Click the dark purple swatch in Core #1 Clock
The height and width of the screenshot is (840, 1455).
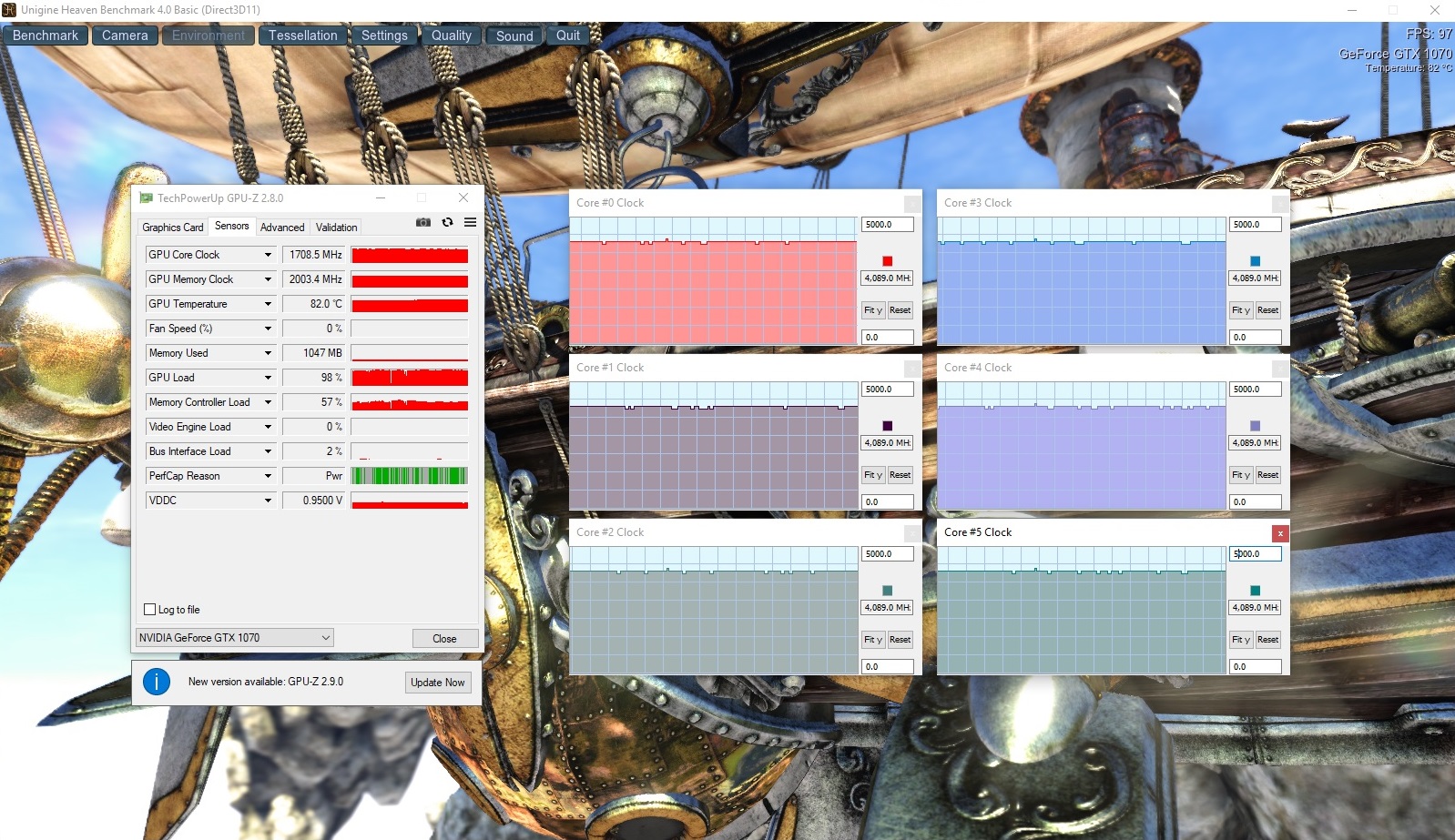point(888,426)
